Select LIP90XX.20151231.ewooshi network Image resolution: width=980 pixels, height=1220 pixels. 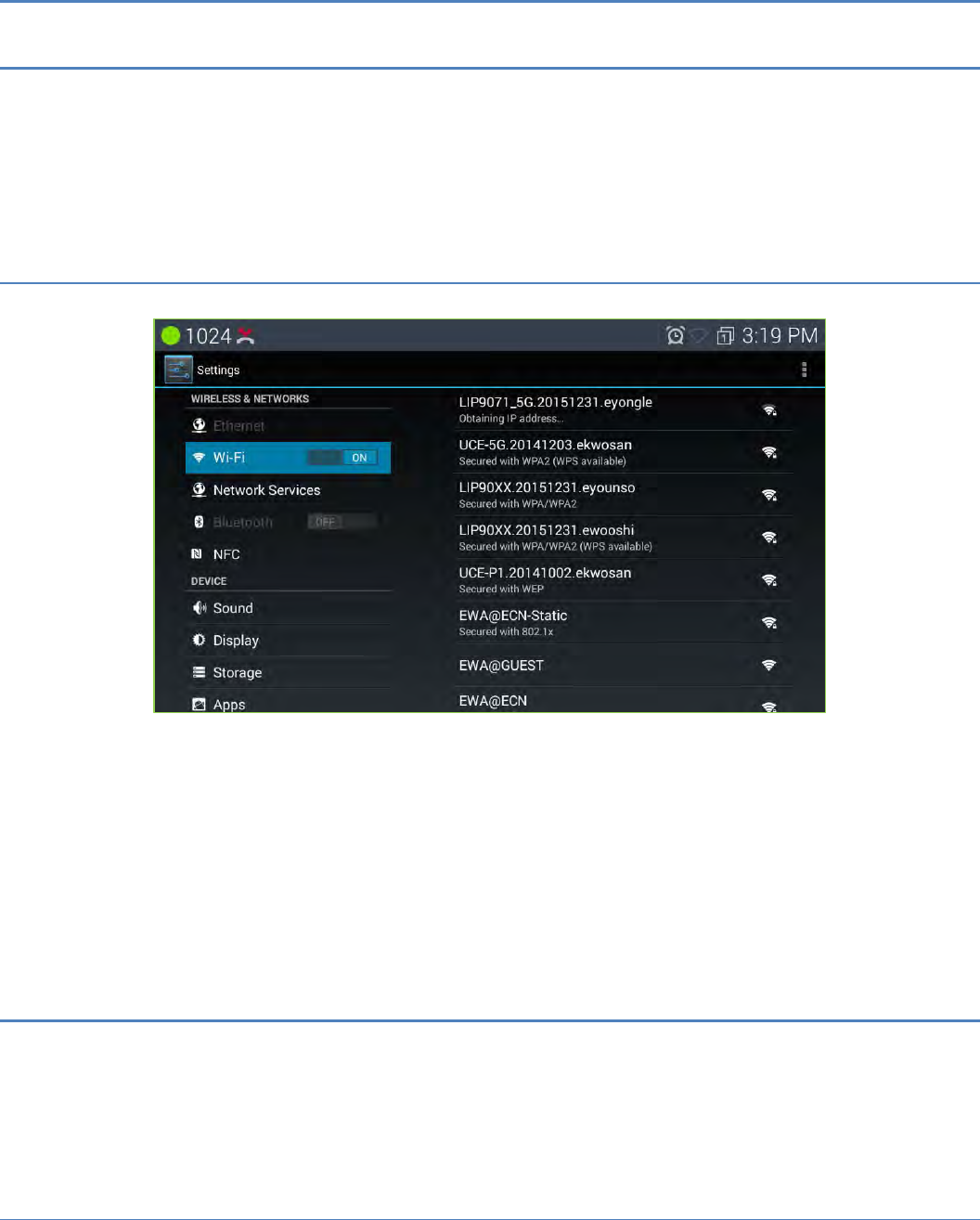pos(624,537)
